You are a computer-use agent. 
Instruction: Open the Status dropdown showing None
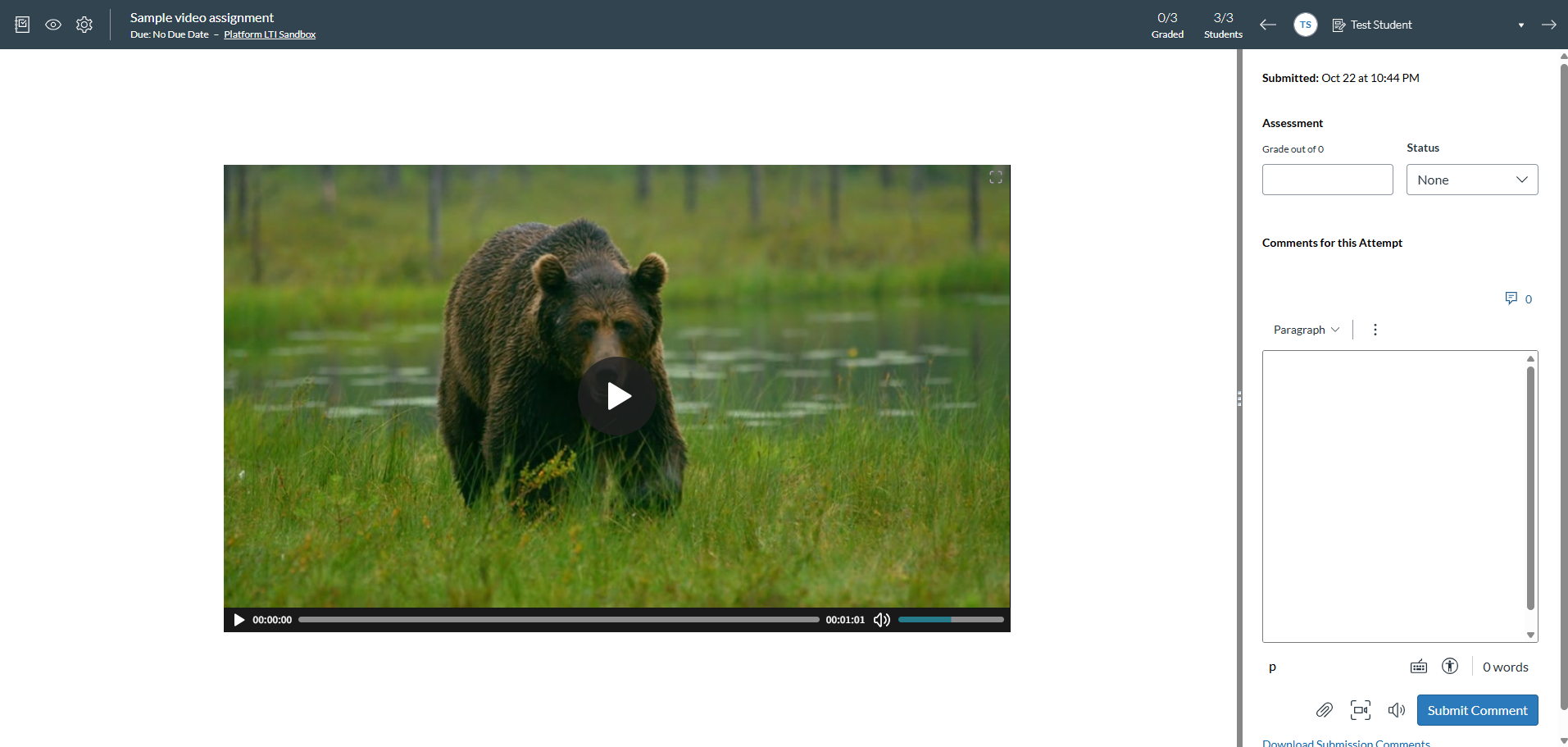click(1472, 180)
